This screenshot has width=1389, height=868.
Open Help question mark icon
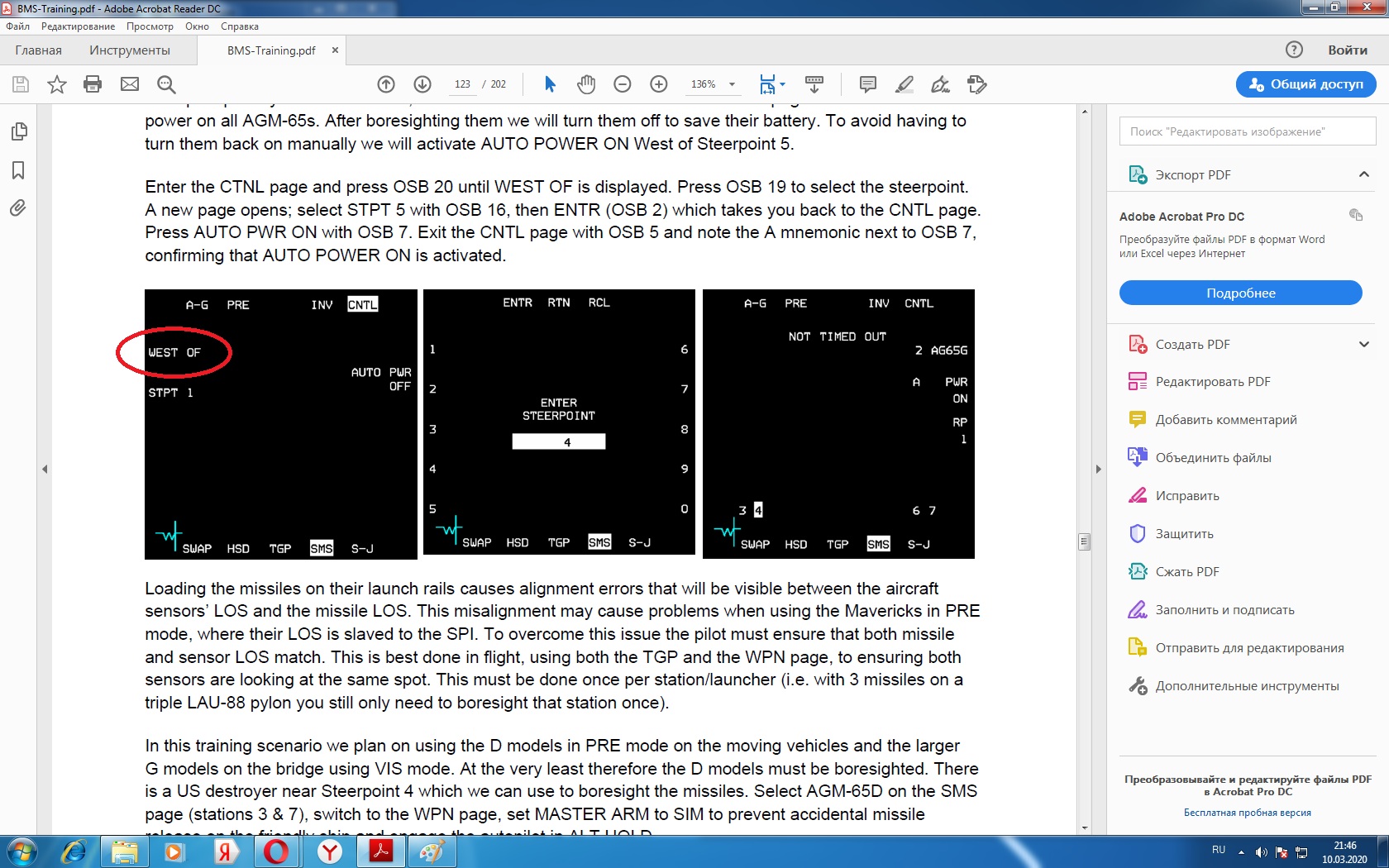pos(1294,50)
